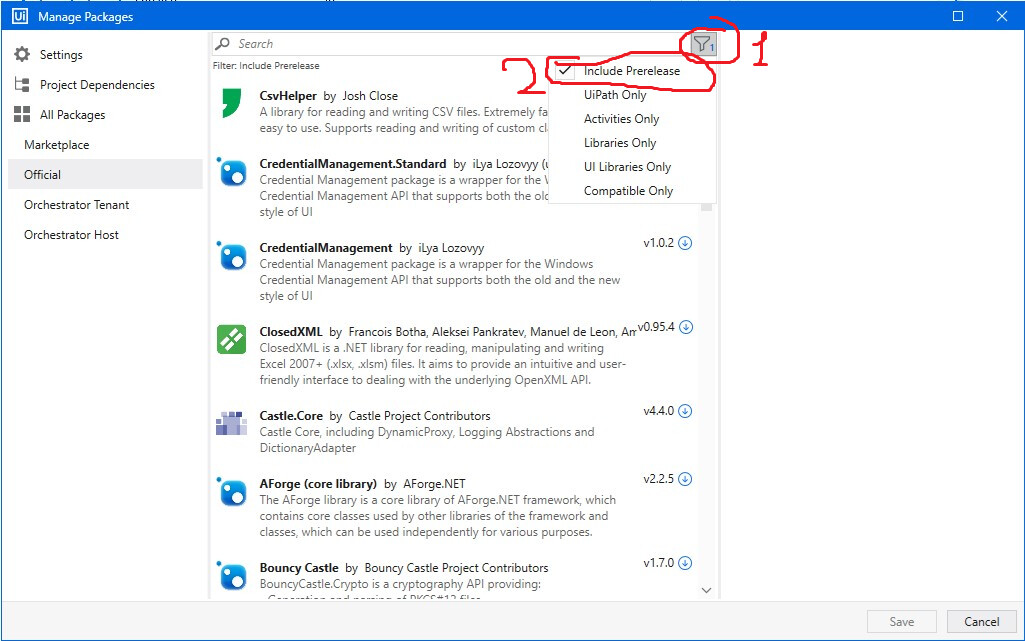This screenshot has height=641, width=1025.
Task: Click the Settings gear icon
Action: (x=22, y=54)
